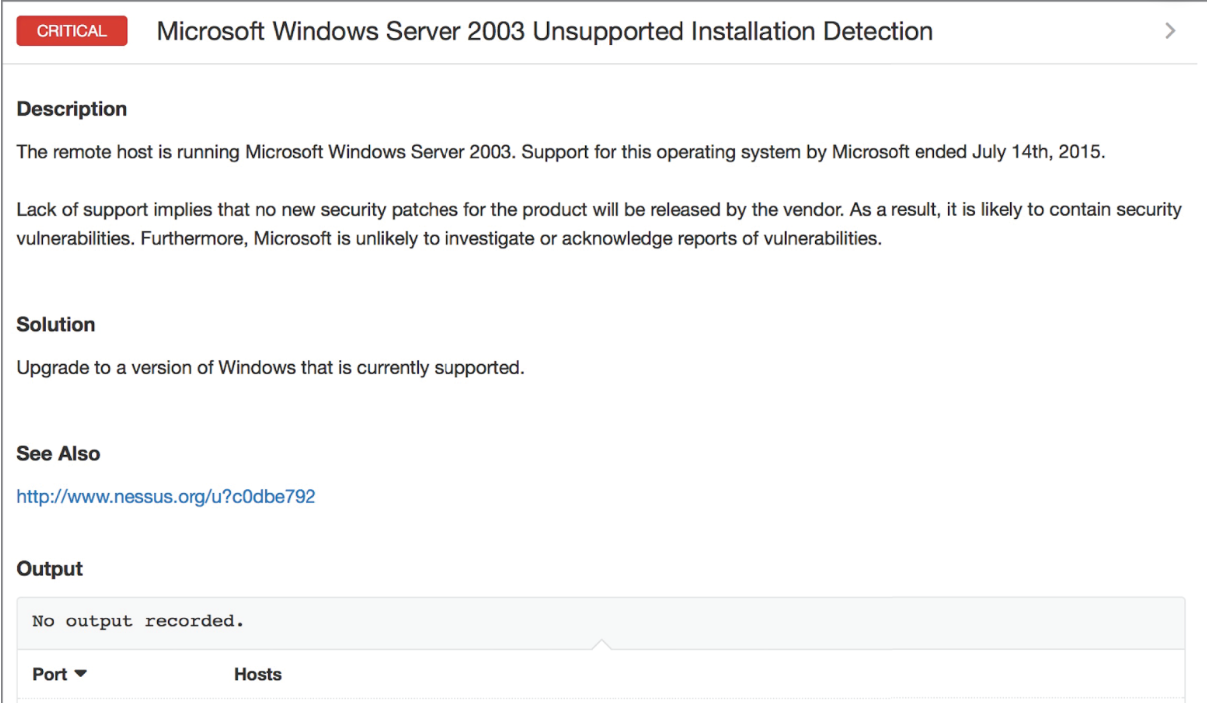Click the Port column header
The width and height of the screenshot is (1207, 703).
(50, 674)
